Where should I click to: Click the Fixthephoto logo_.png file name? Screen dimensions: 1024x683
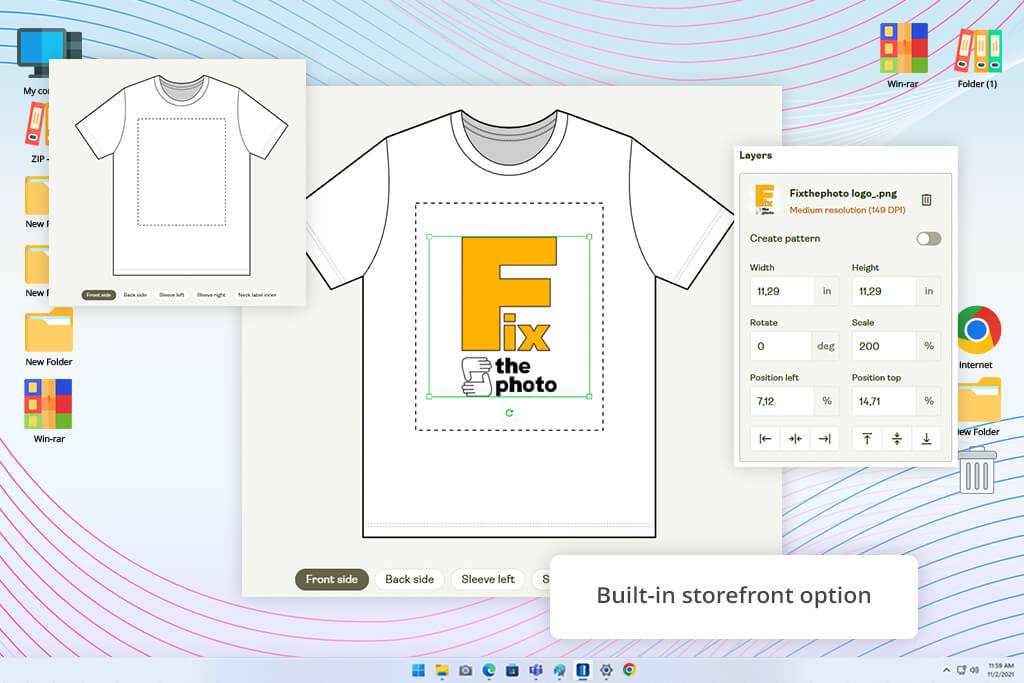click(842, 193)
